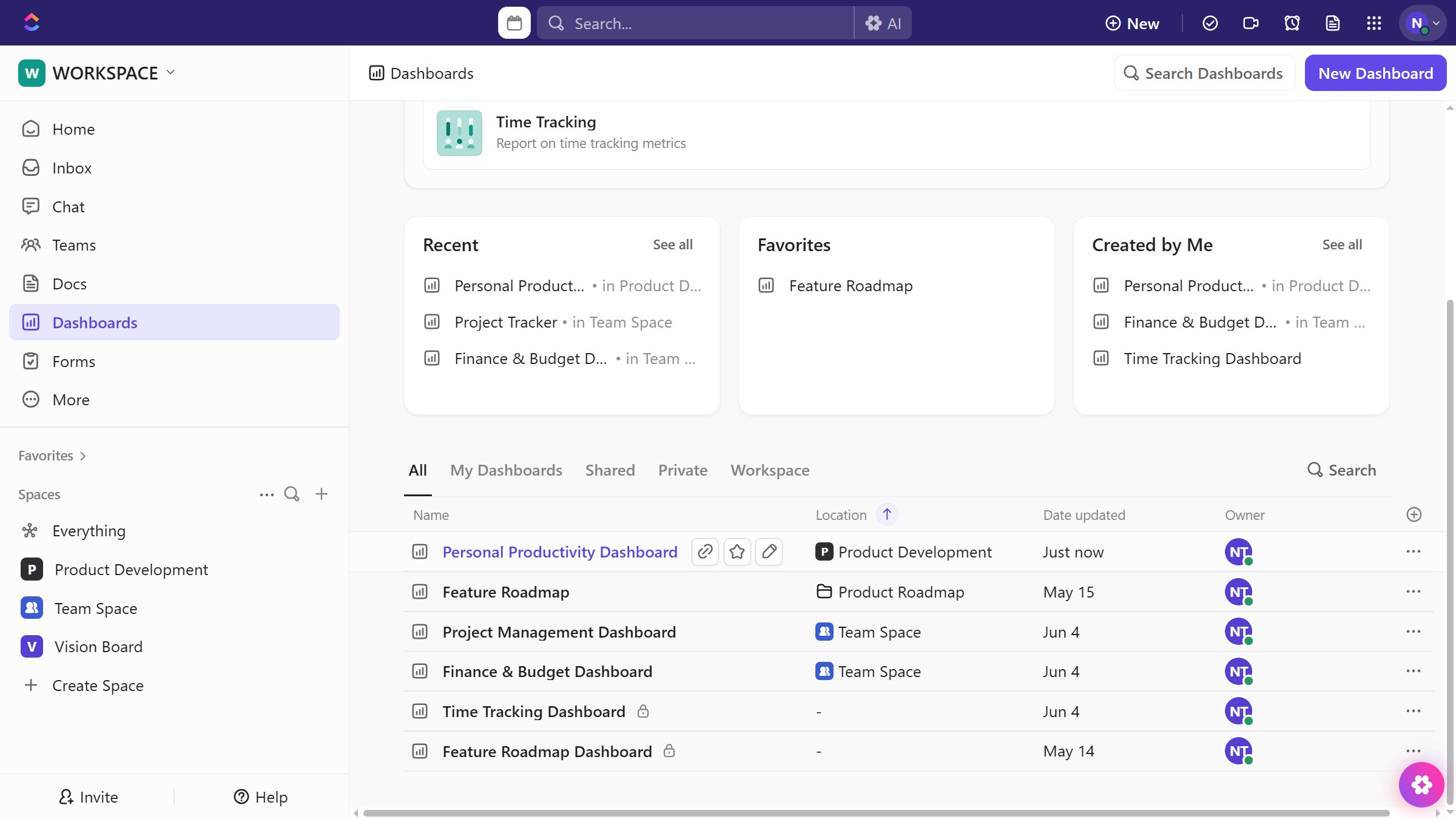
Task: Switch to the Private tab
Action: click(682, 470)
